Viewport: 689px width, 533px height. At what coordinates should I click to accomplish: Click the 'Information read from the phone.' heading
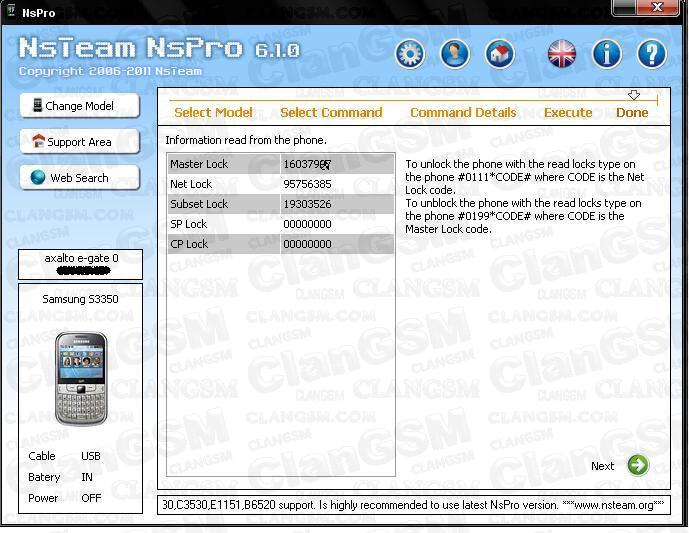(x=246, y=140)
